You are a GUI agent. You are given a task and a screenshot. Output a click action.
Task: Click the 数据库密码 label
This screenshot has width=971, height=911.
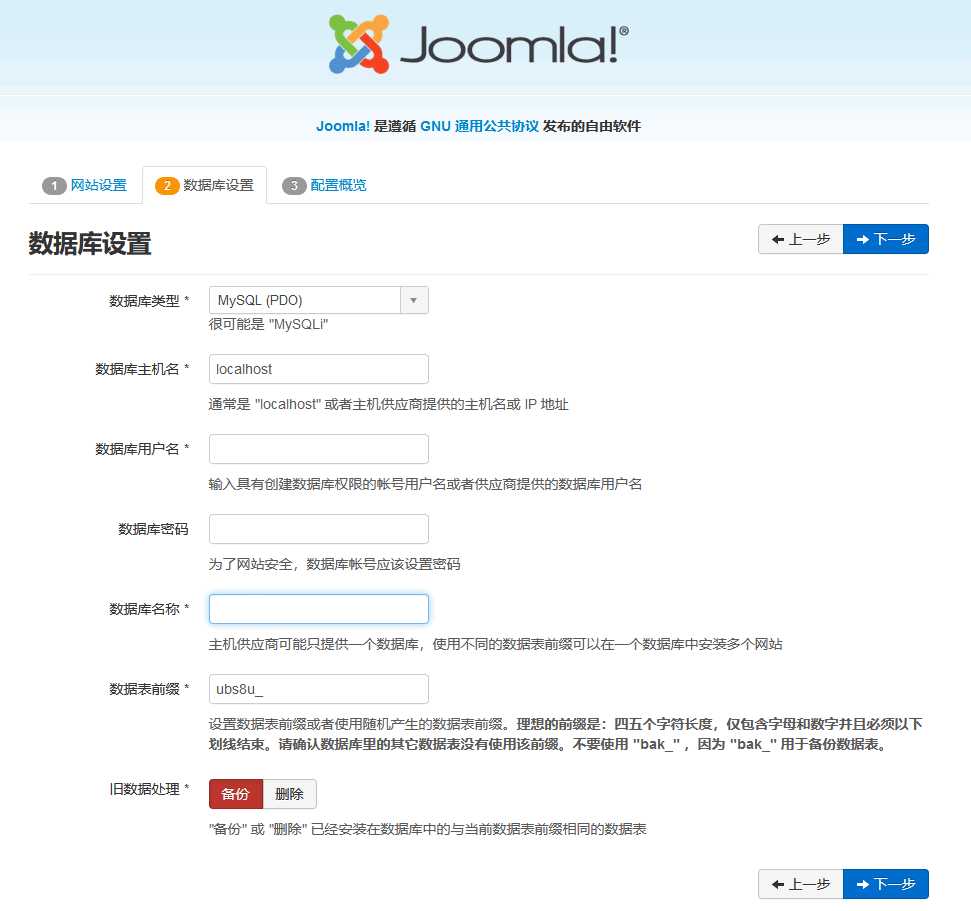[153, 529]
